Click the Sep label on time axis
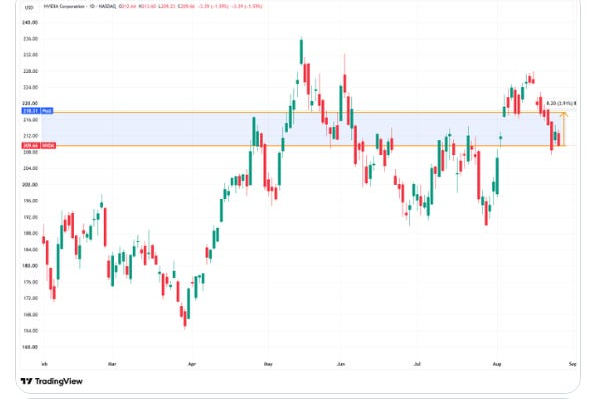This screenshot has height=399, width=589. [572, 364]
